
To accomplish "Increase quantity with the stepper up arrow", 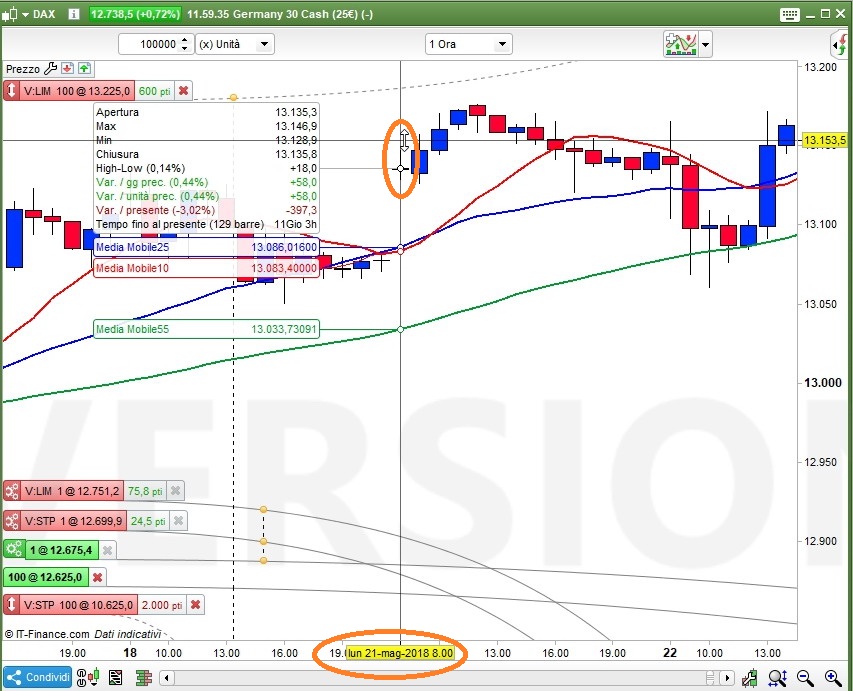I will coord(184,40).
